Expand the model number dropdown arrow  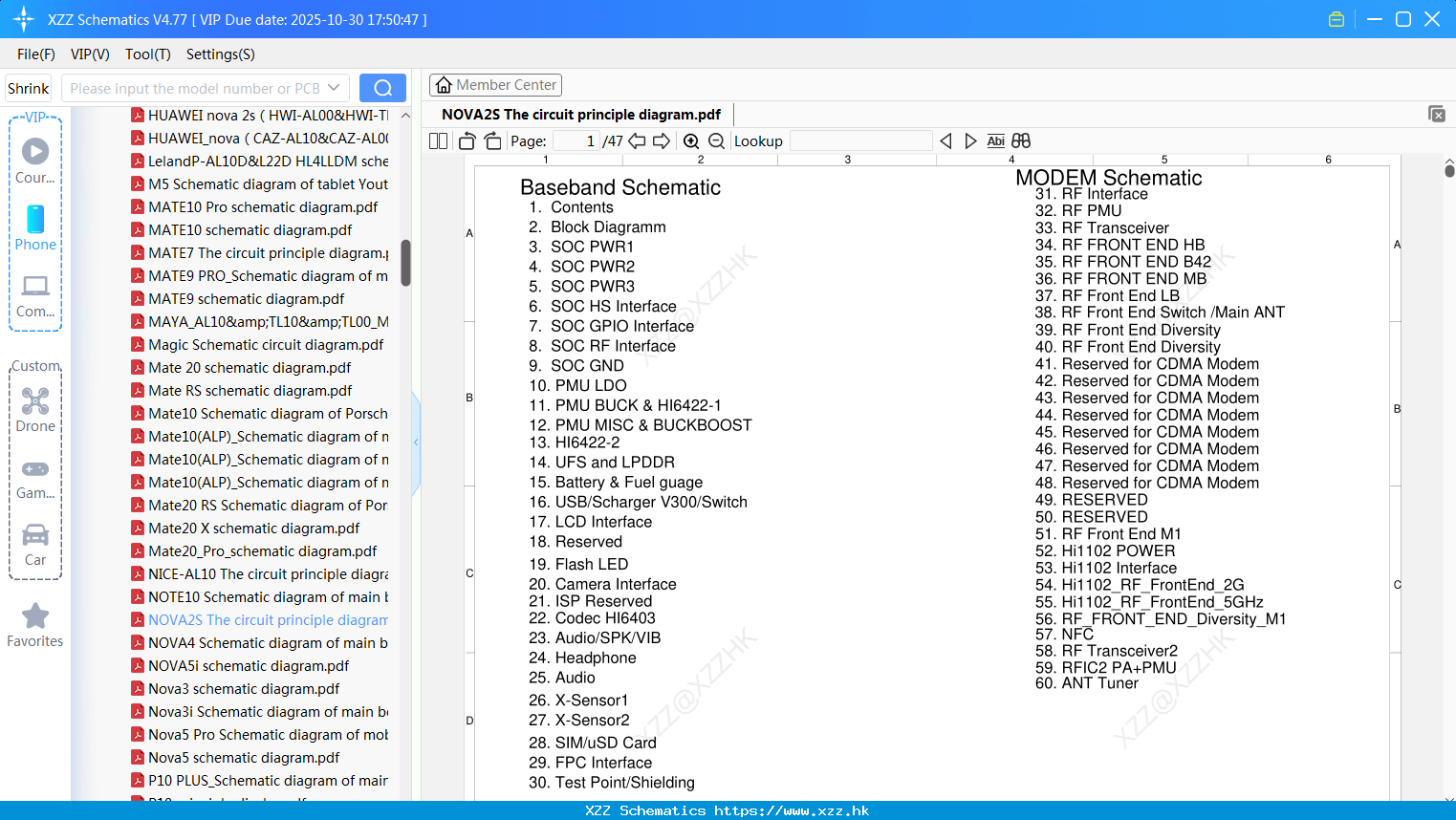pyautogui.click(x=334, y=88)
